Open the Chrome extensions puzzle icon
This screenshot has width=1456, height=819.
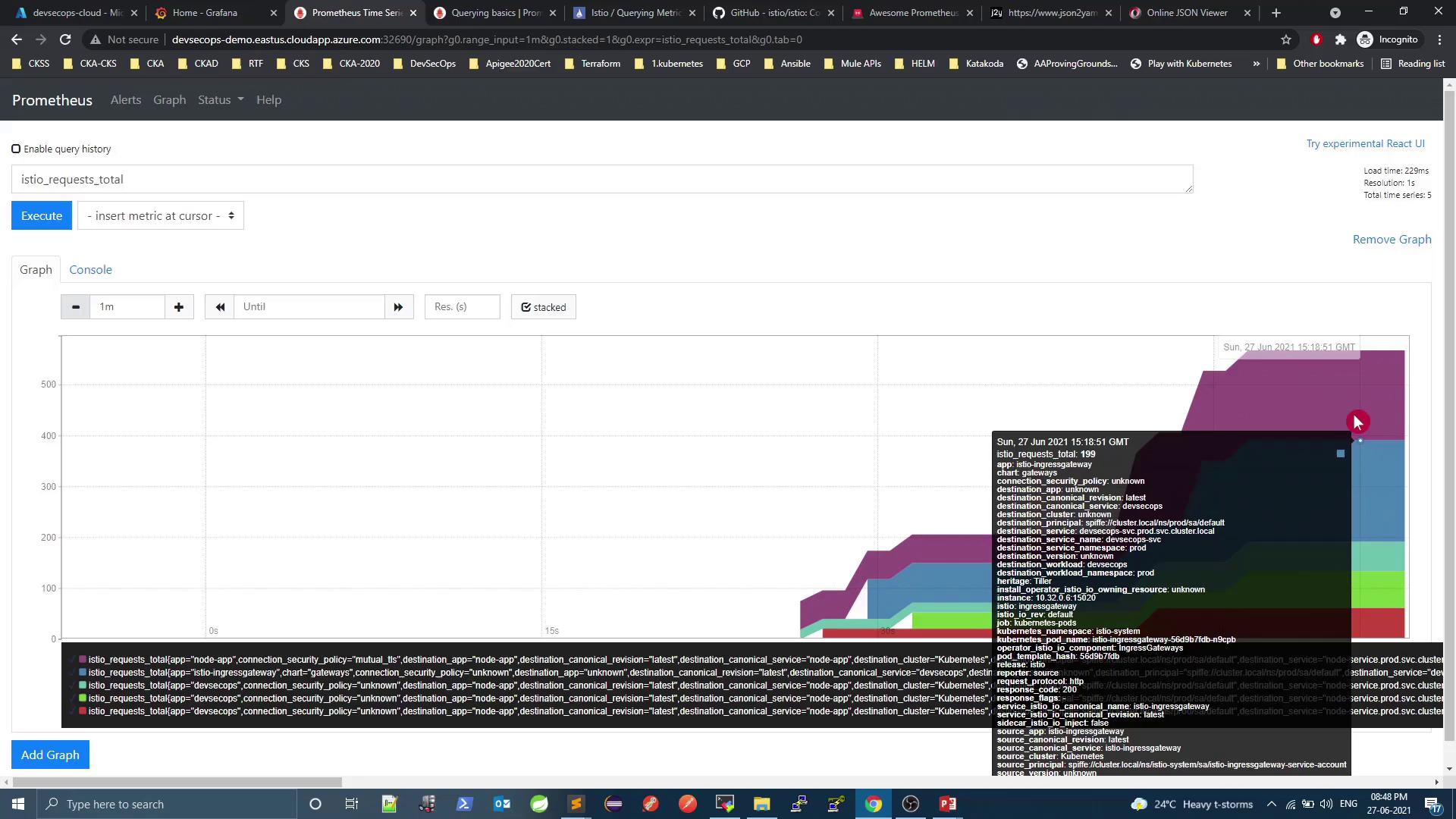(x=1340, y=39)
